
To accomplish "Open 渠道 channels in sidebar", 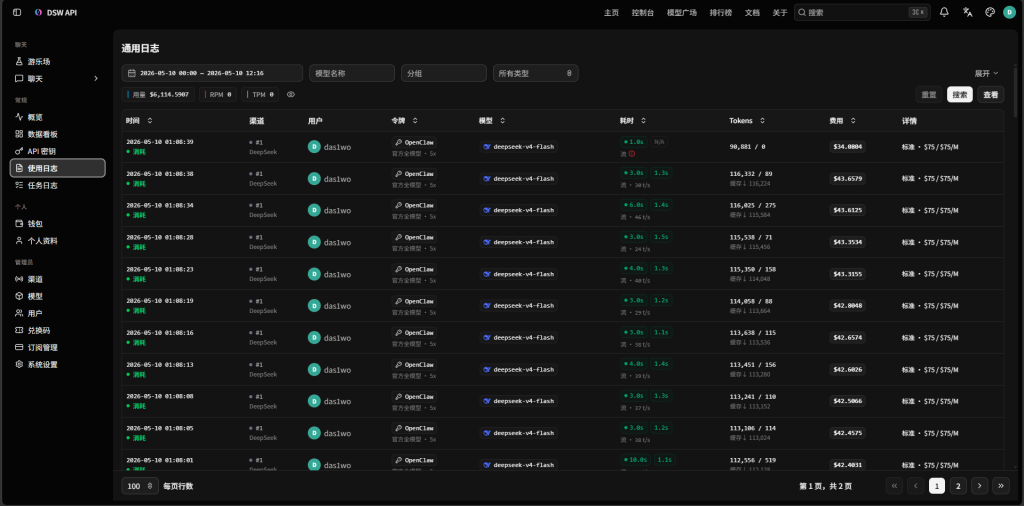I will point(57,279).
